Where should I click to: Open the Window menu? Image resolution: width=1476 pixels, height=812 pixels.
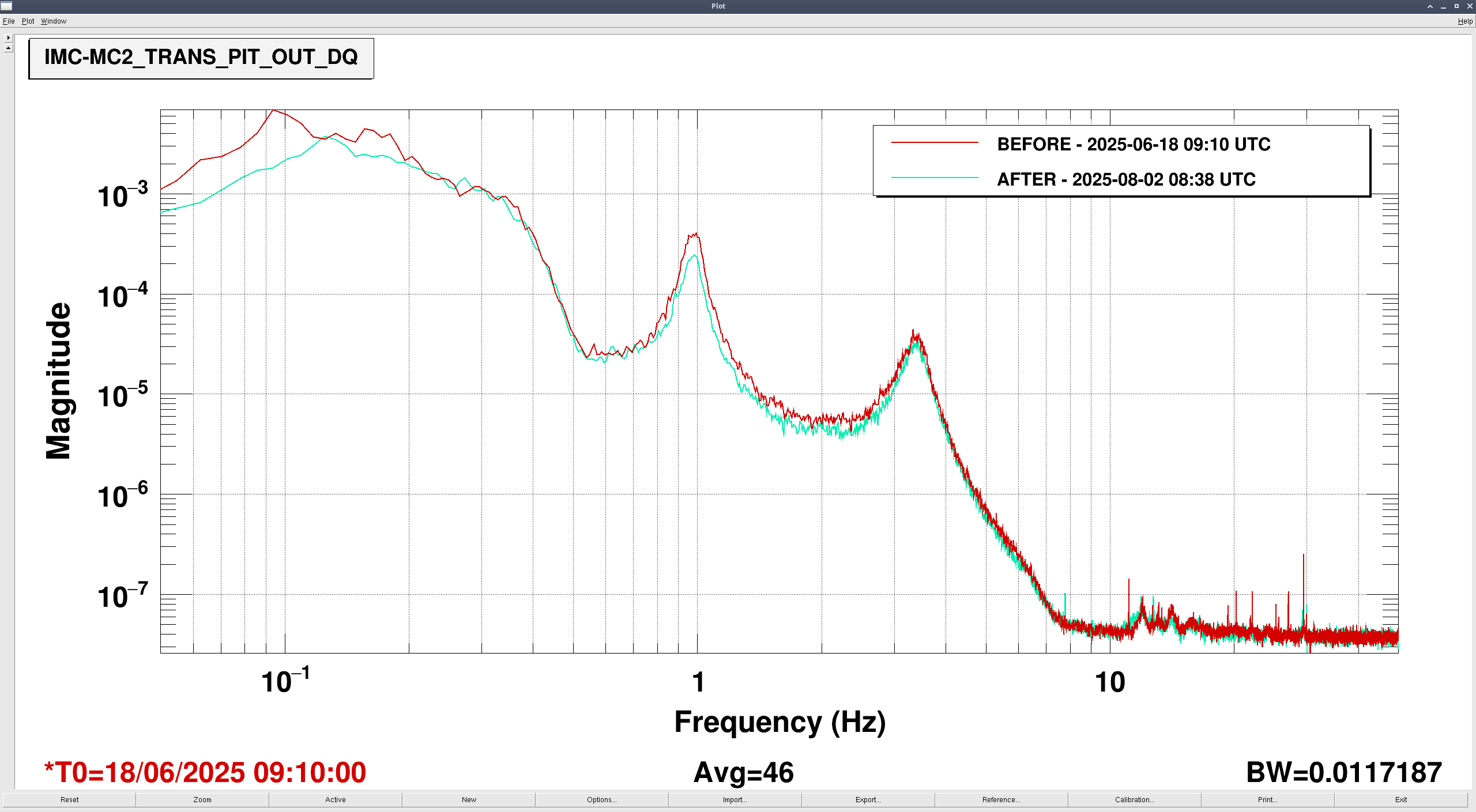[54, 21]
